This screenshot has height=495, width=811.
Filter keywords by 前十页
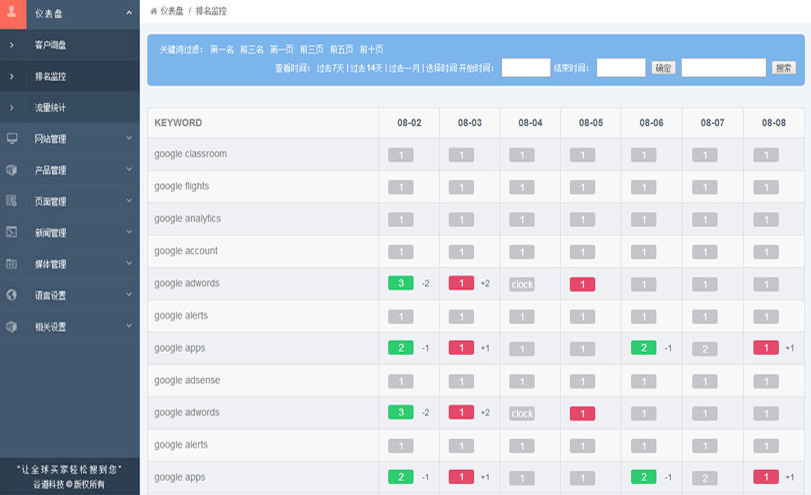[372, 50]
